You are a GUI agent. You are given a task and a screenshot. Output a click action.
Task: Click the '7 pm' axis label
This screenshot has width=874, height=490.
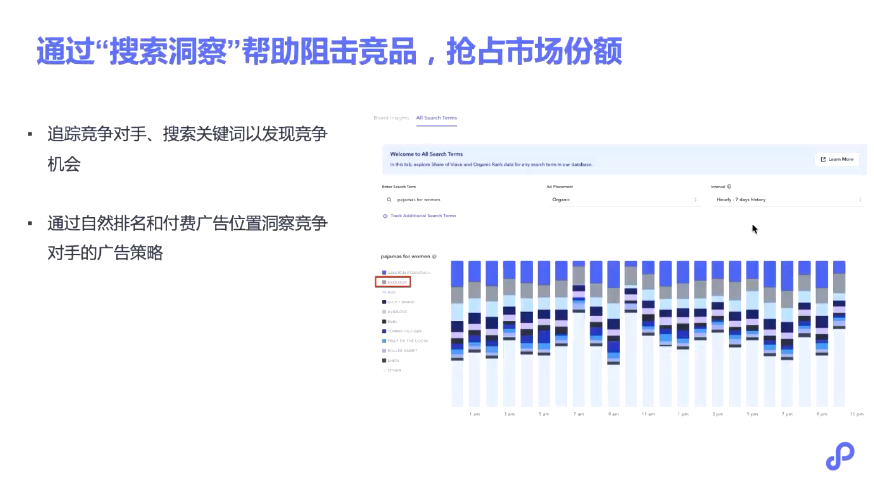[786, 414]
